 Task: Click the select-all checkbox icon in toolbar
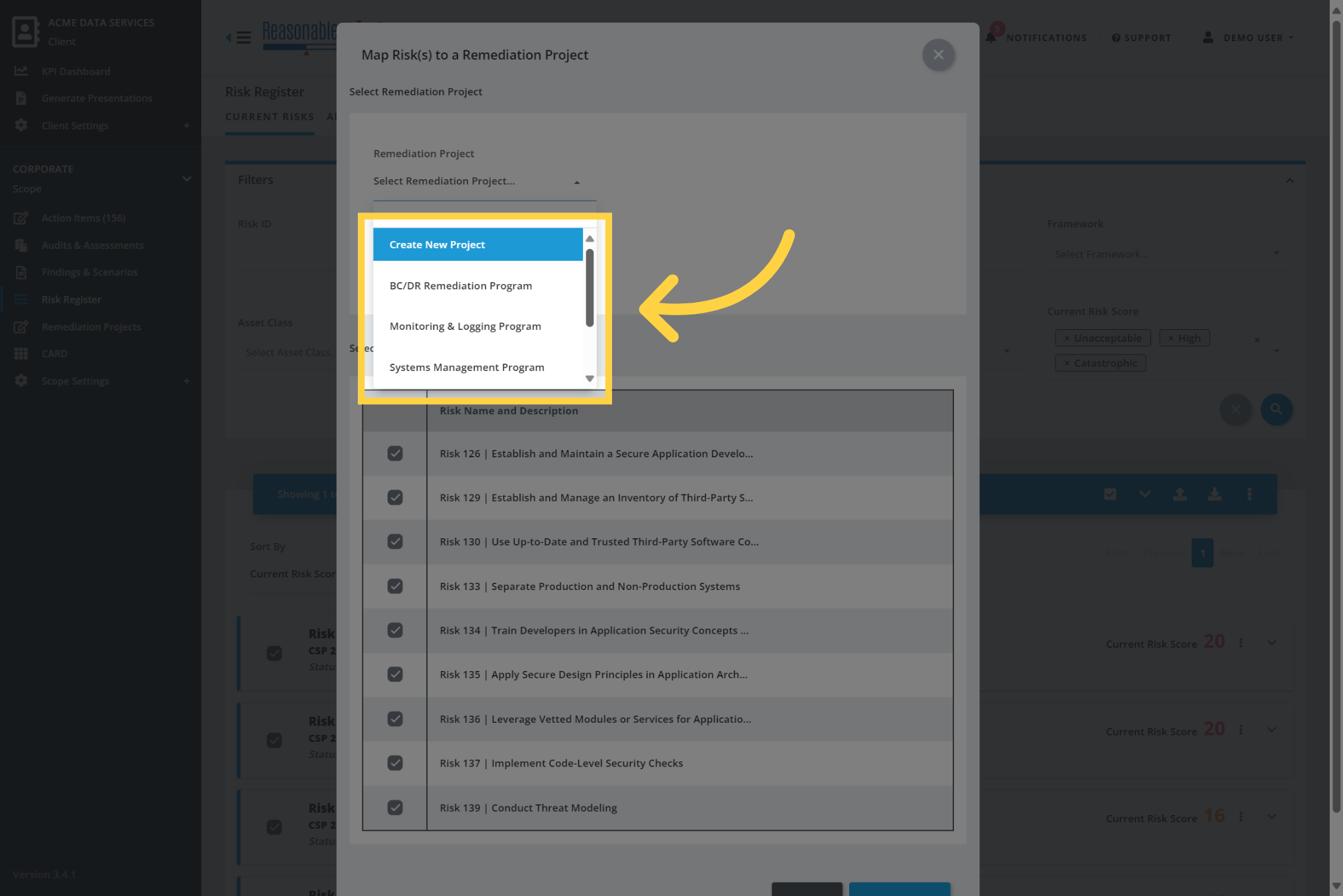1110,494
